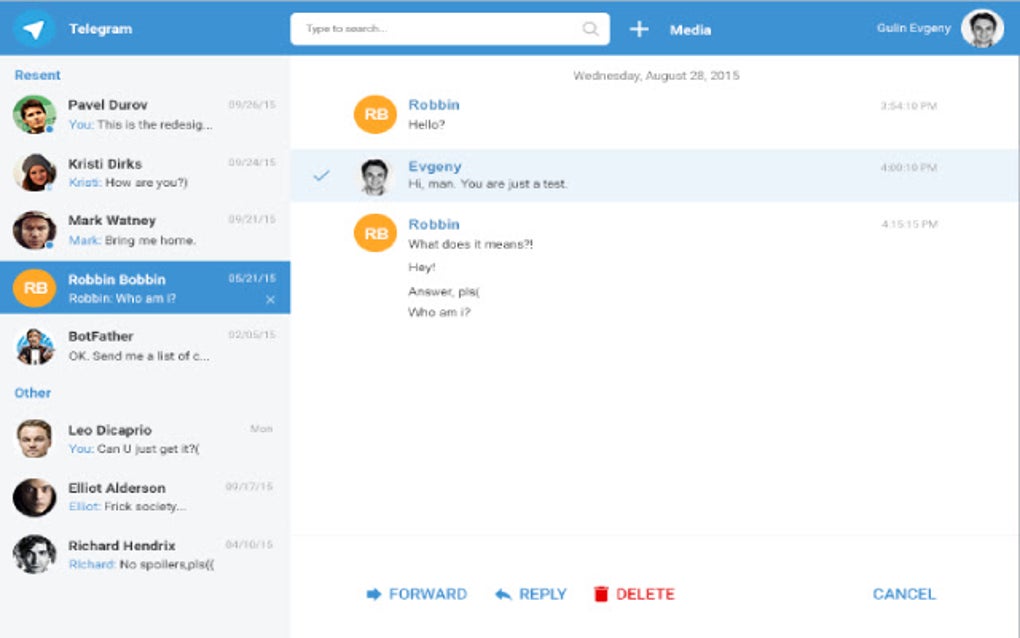1020x638 pixels.
Task: Click BotFather's avatar
Action: [x=34, y=345]
